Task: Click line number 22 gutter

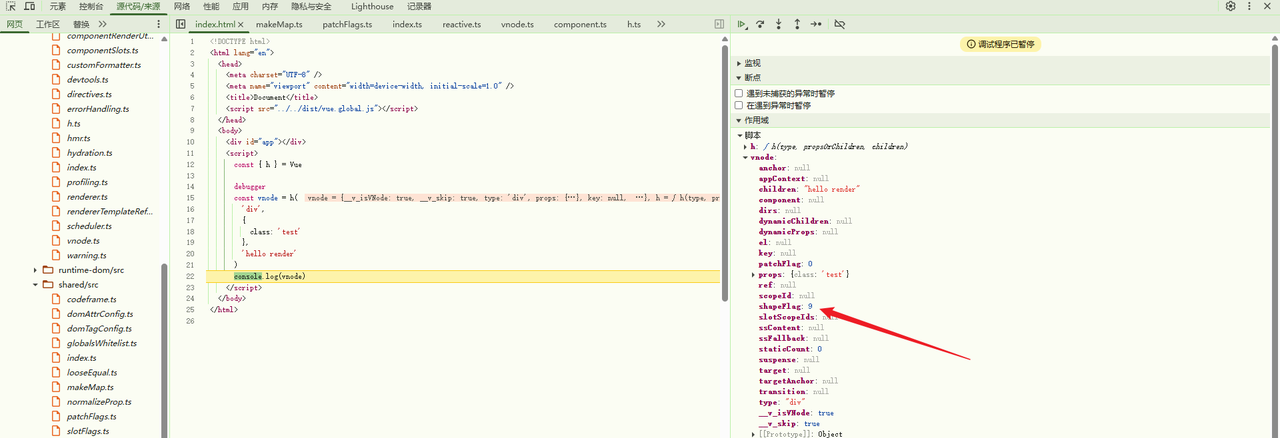Action: click(x=189, y=275)
